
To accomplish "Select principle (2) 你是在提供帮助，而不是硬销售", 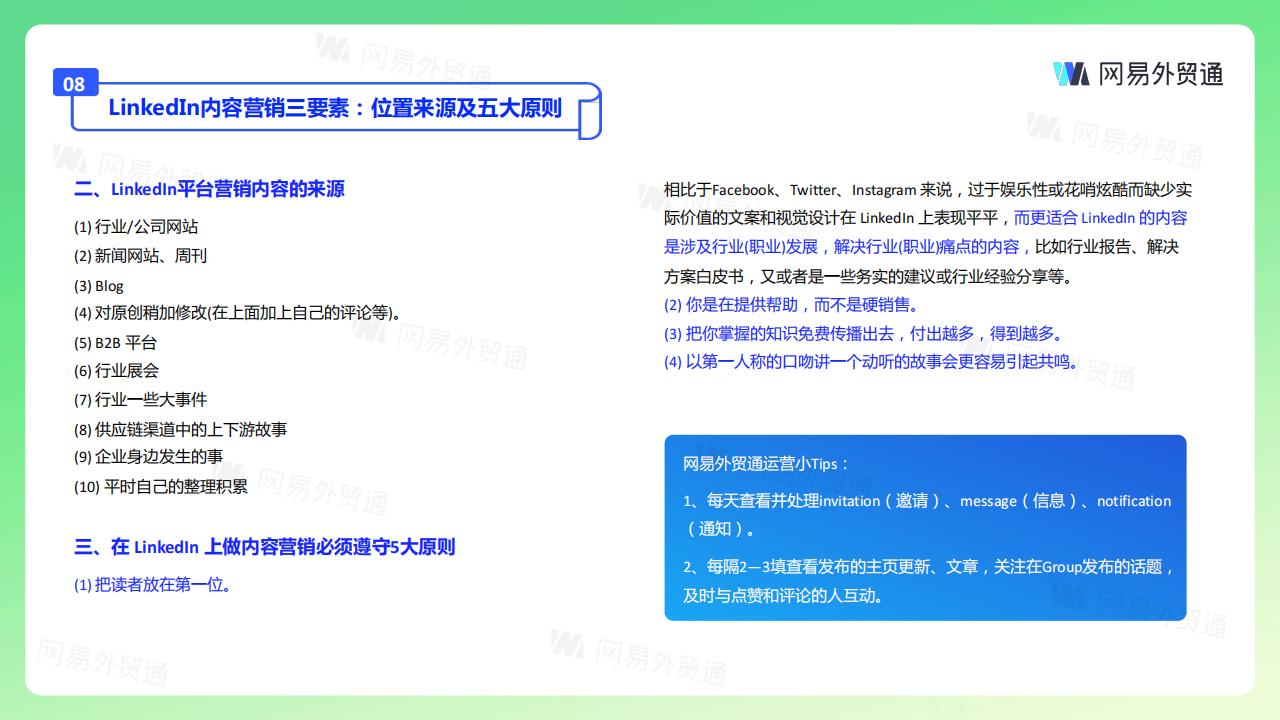I will point(791,305).
